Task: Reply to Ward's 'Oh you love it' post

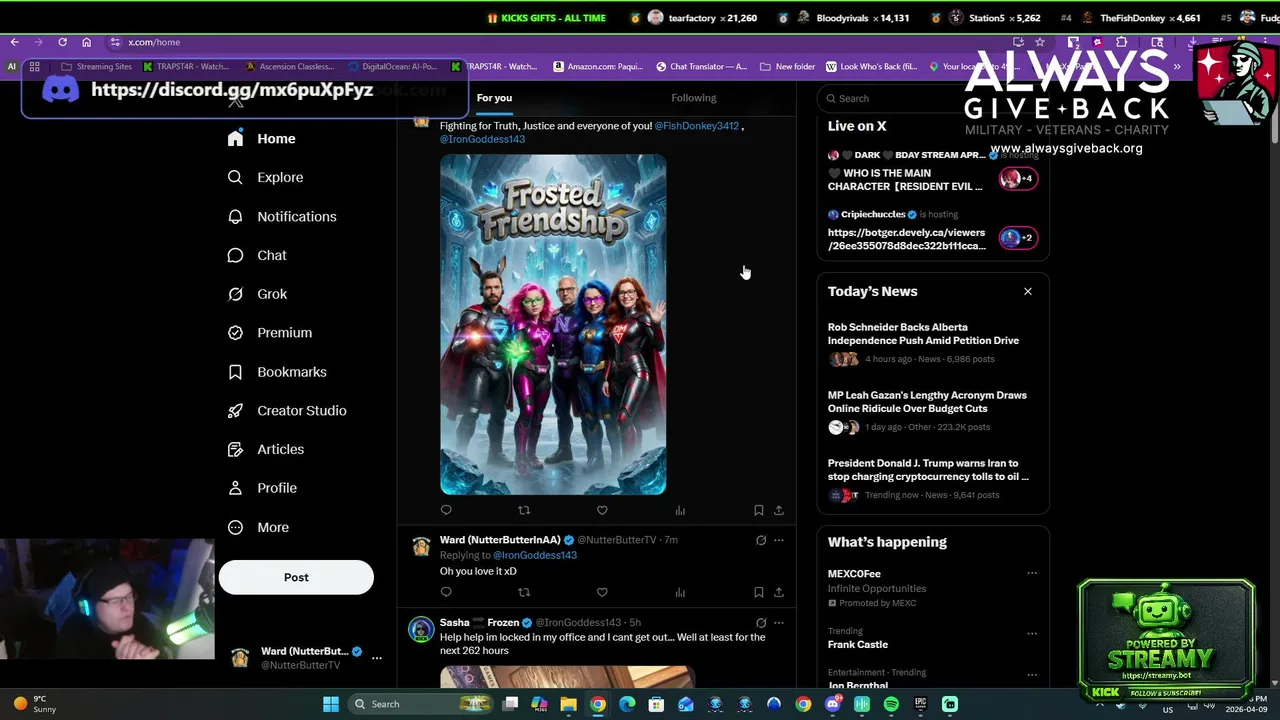Action: click(446, 592)
